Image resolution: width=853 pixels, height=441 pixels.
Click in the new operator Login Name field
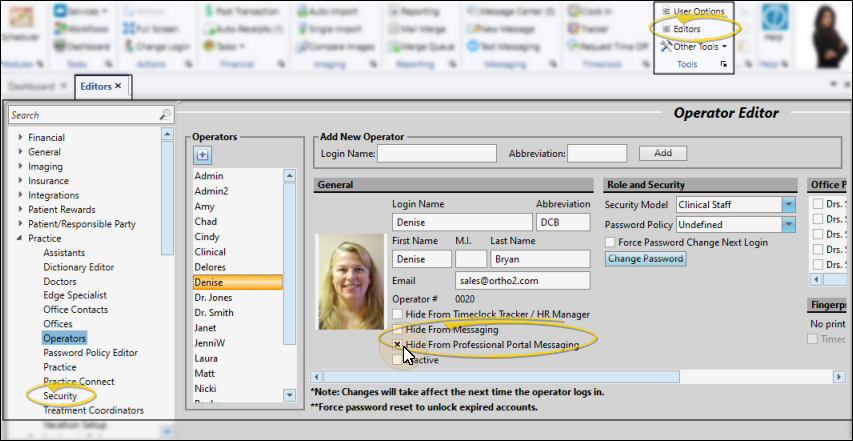[x=437, y=153]
